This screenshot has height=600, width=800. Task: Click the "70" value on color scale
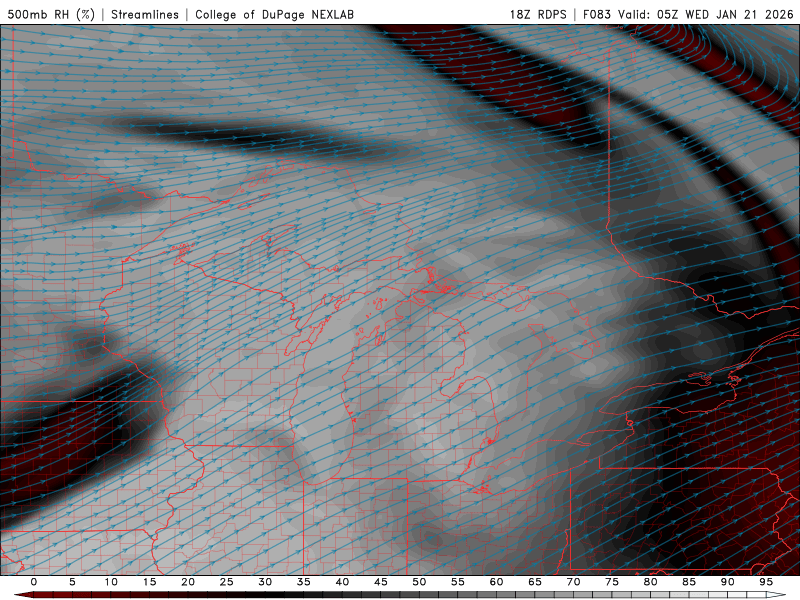573,582
